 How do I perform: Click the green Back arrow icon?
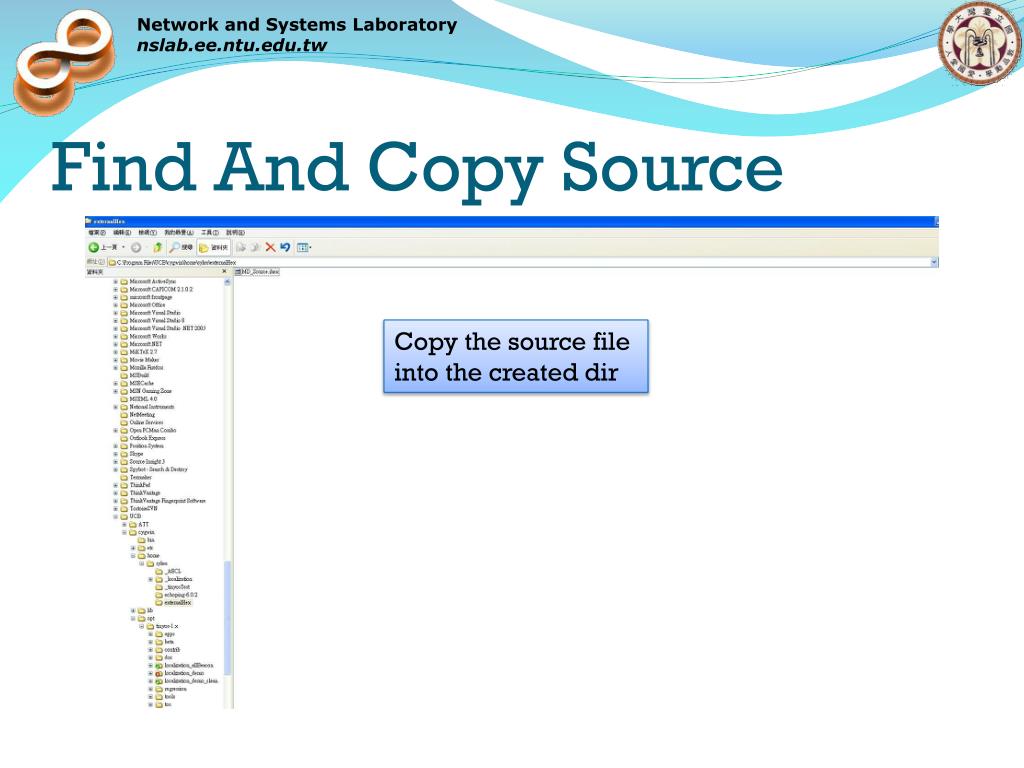click(93, 248)
